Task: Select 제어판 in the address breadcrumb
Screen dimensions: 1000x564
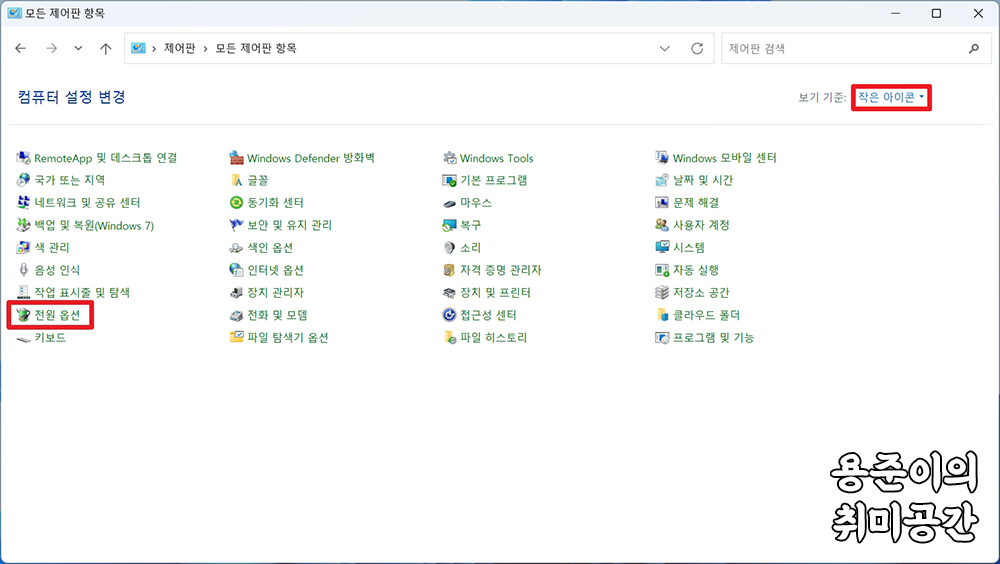Action: [179, 48]
